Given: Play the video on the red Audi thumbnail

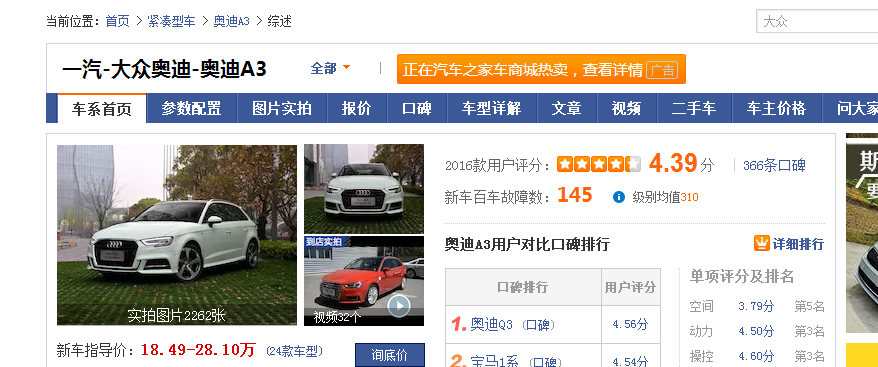Looking at the screenshot, I should tap(399, 306).
